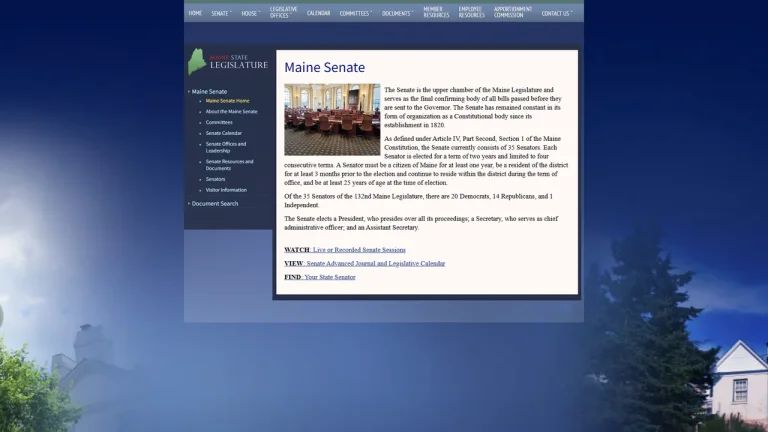The height and width of the screenshot is (432, 768).
Task: Expand the Committees top menu
Action: pos(356,13)
